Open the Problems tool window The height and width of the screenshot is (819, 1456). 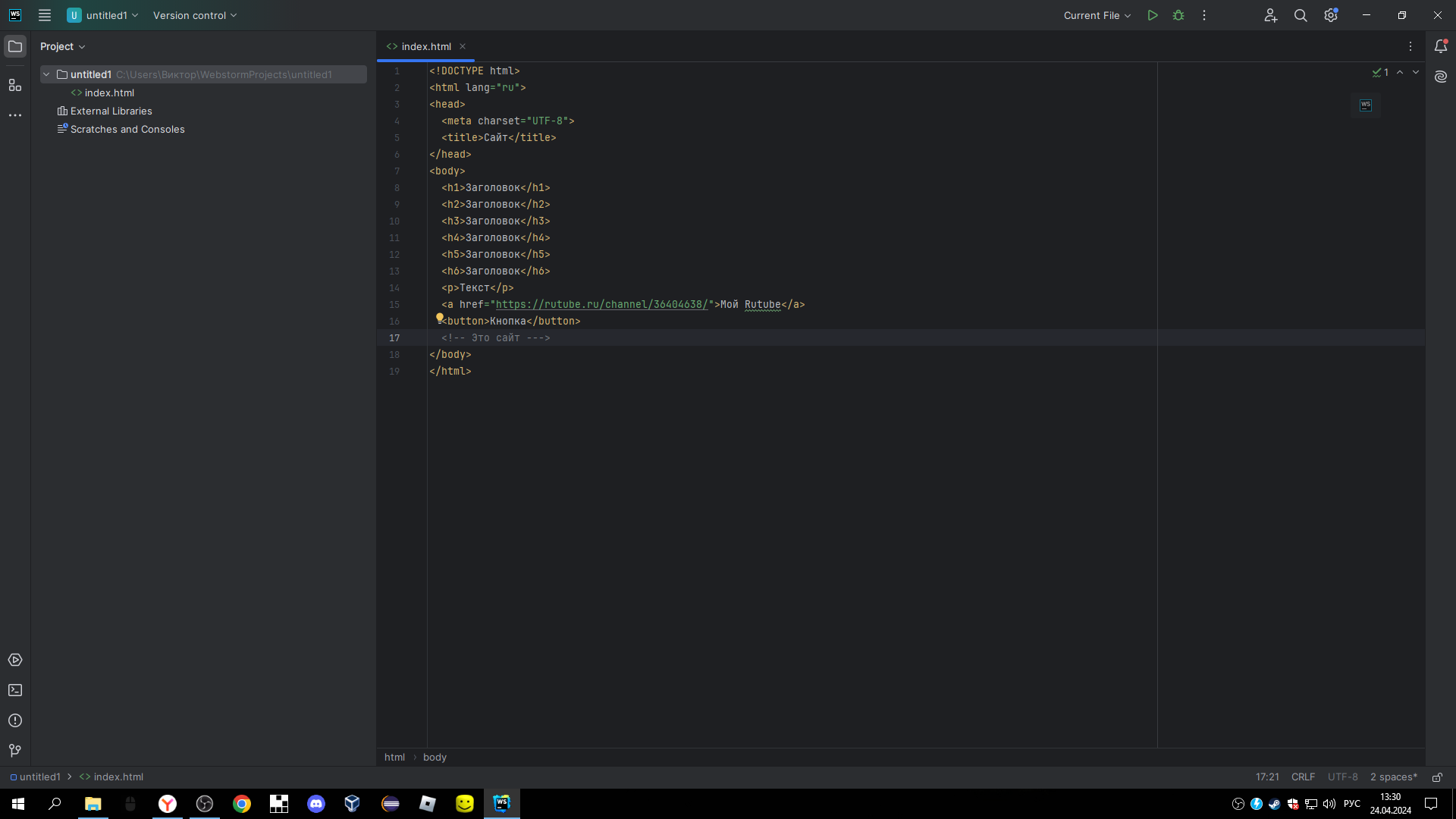click(15, 720)
